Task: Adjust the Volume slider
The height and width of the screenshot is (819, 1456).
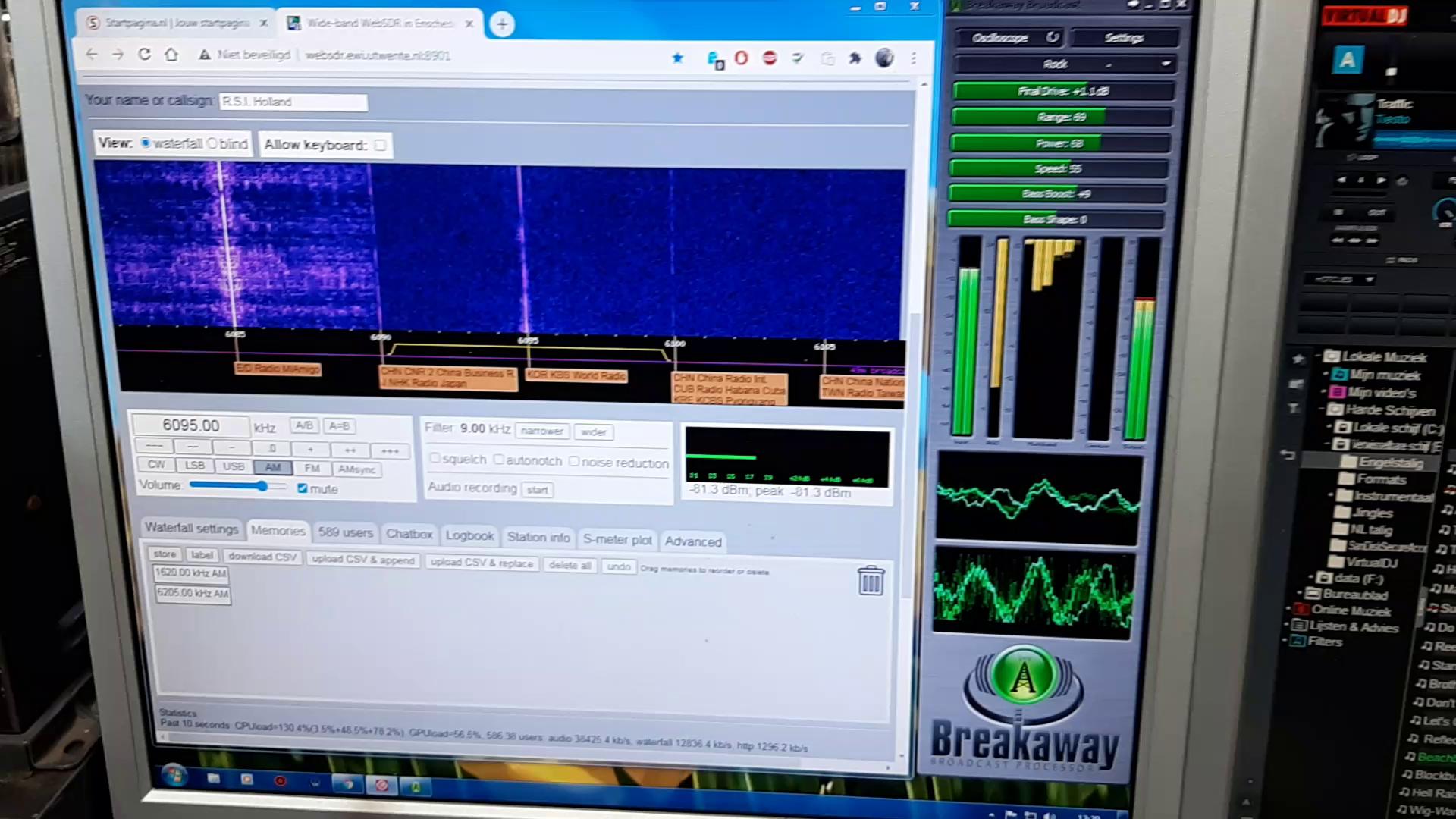Action: click(x=262, y=485)
